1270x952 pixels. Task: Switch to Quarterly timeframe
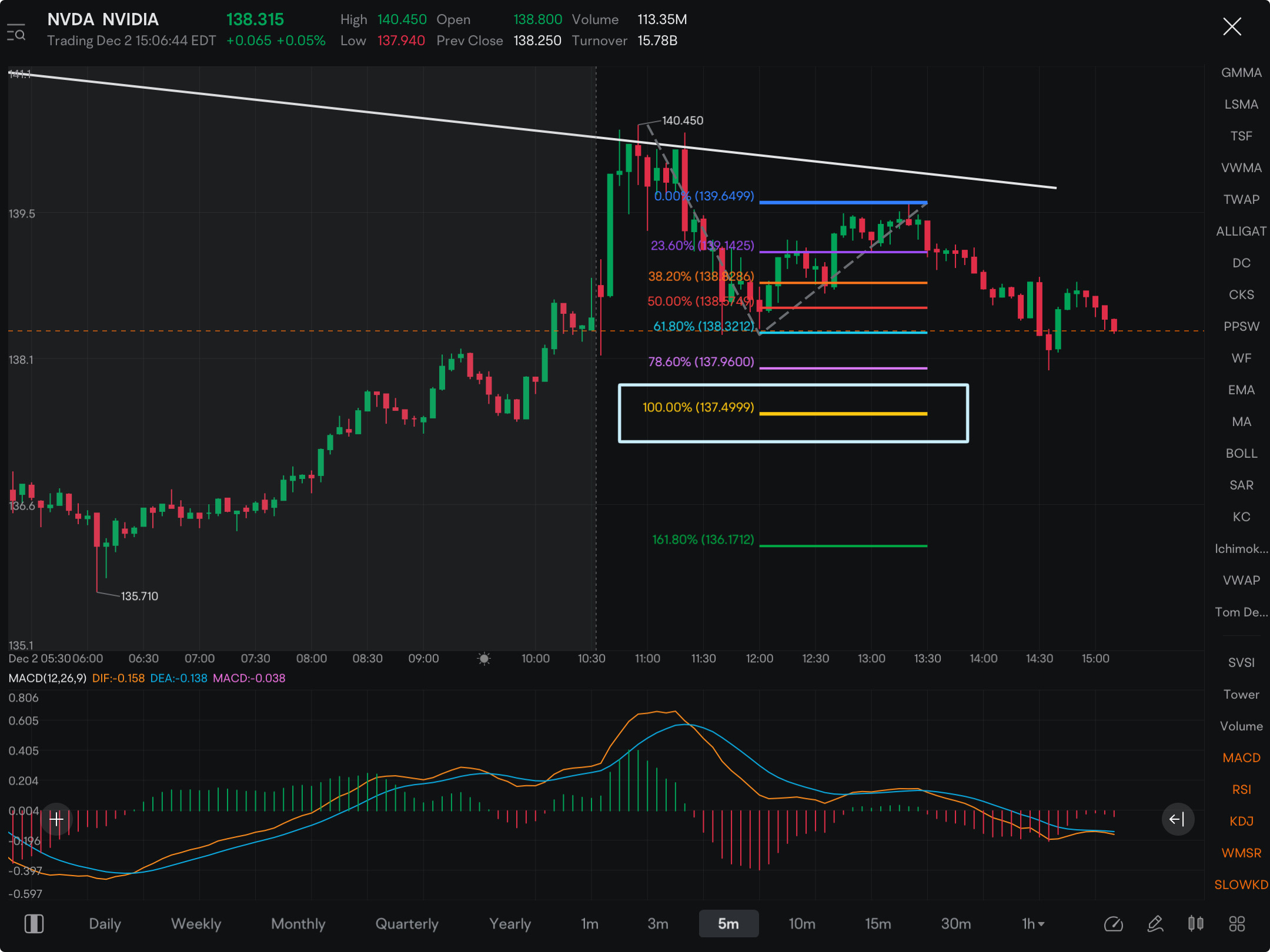click(x=407, y=924)
